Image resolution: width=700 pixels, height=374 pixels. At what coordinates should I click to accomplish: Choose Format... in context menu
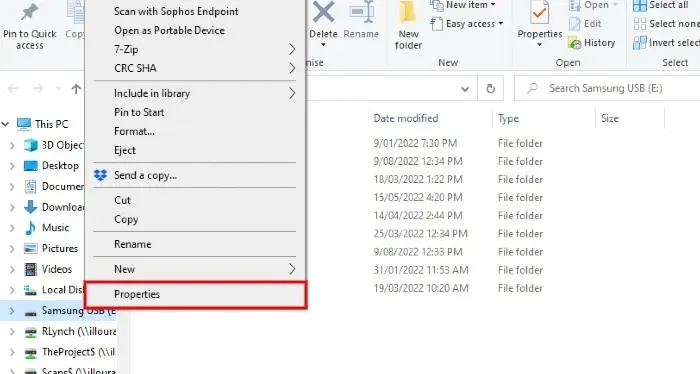[195, 131]
